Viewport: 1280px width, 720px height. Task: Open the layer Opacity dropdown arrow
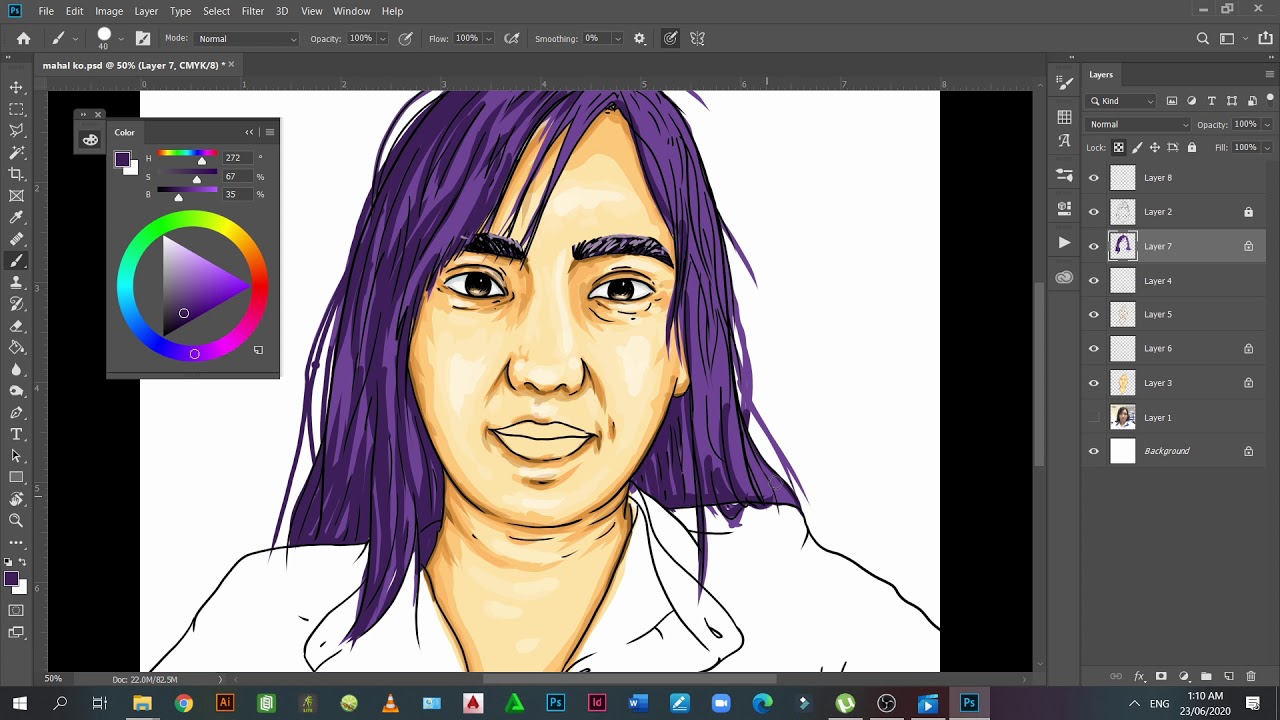[x=1267, y=125]
